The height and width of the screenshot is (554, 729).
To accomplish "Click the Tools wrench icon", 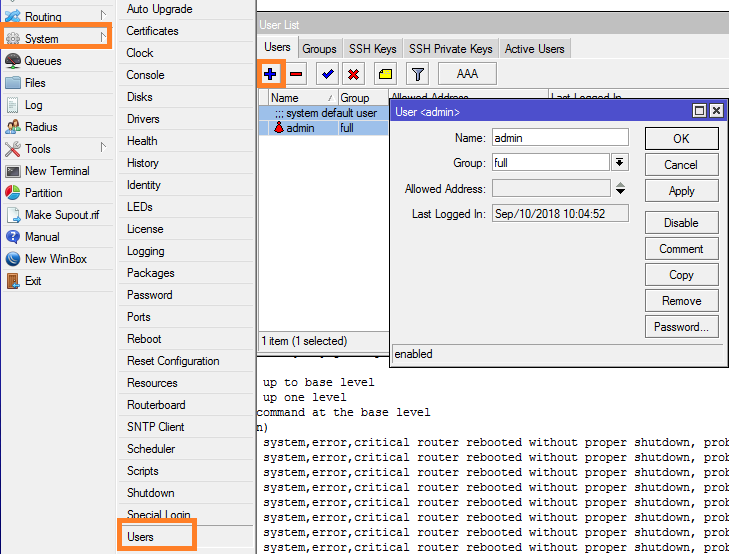I will [x=13, y=149].
